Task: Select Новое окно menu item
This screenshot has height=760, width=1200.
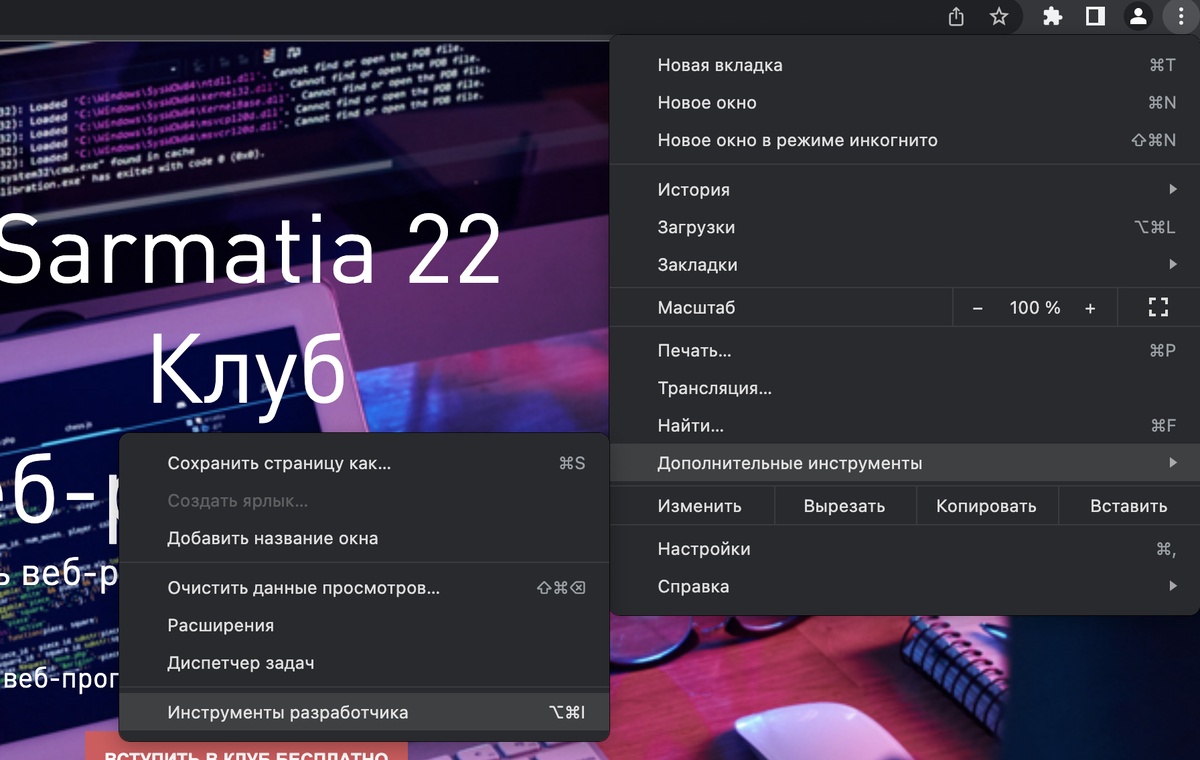Action: (x=904, y=103)
